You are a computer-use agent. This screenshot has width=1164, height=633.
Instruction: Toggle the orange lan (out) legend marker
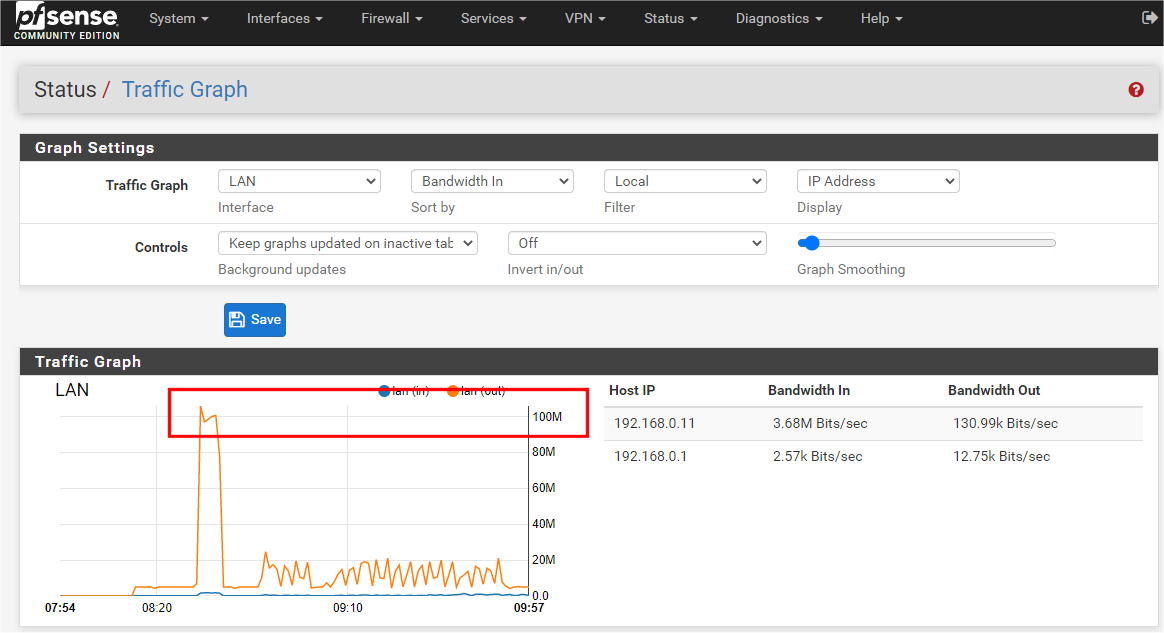click(x=452, y=391)
